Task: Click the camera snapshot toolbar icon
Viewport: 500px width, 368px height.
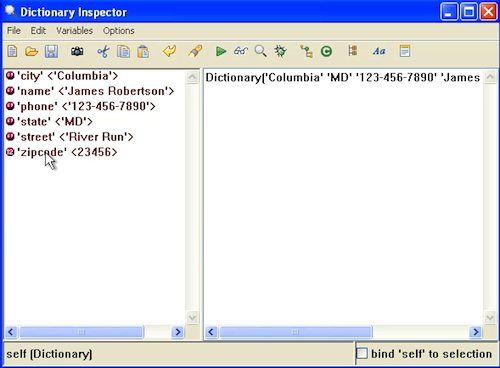Action: (77, 52)
